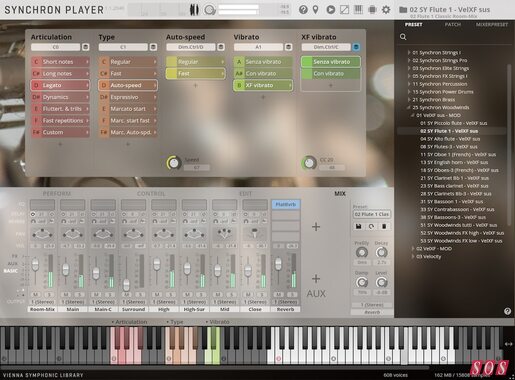Click the Speed knob under Auto-speed

pyautogui.click(x=173, y=163)
